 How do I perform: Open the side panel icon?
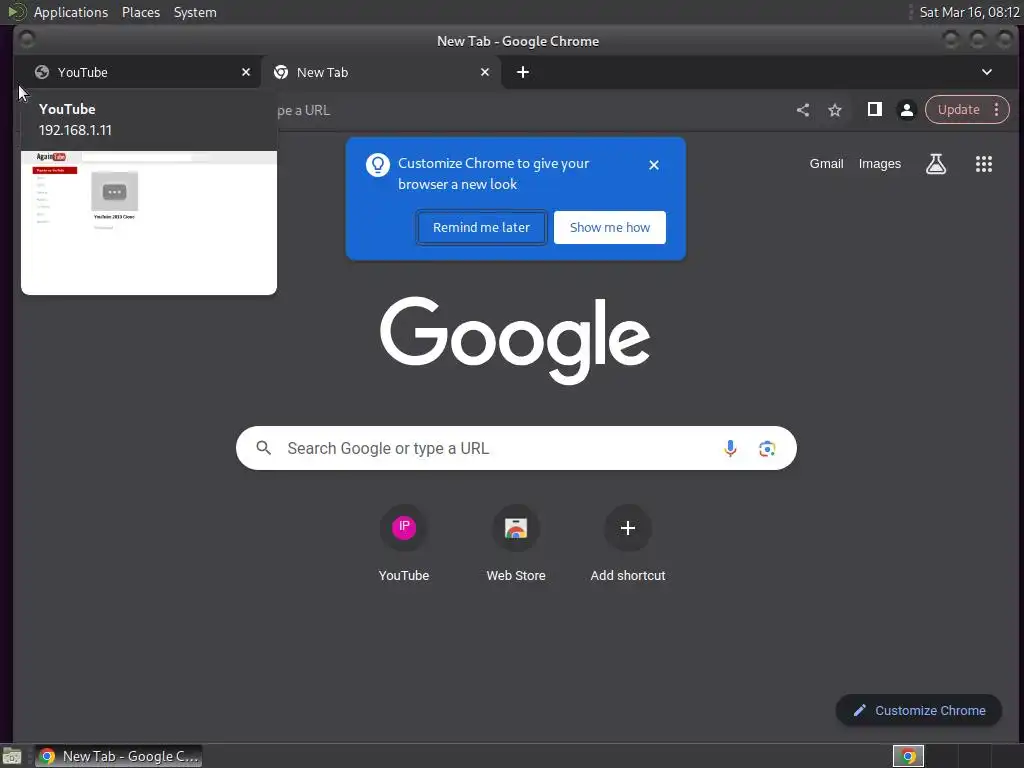pyautogui.click(x=874, y=110)
